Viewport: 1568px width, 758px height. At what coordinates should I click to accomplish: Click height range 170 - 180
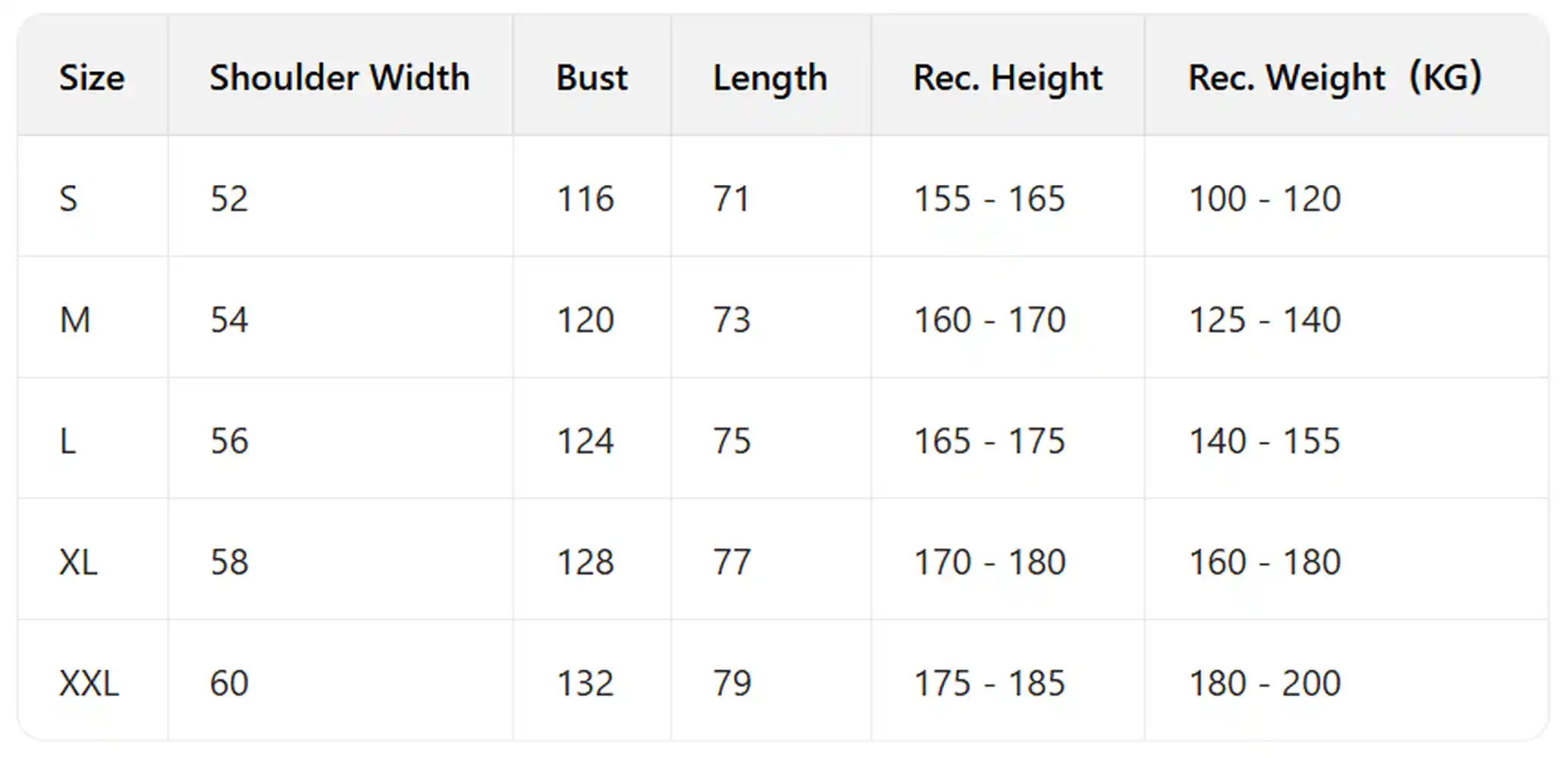pos(989,562)
